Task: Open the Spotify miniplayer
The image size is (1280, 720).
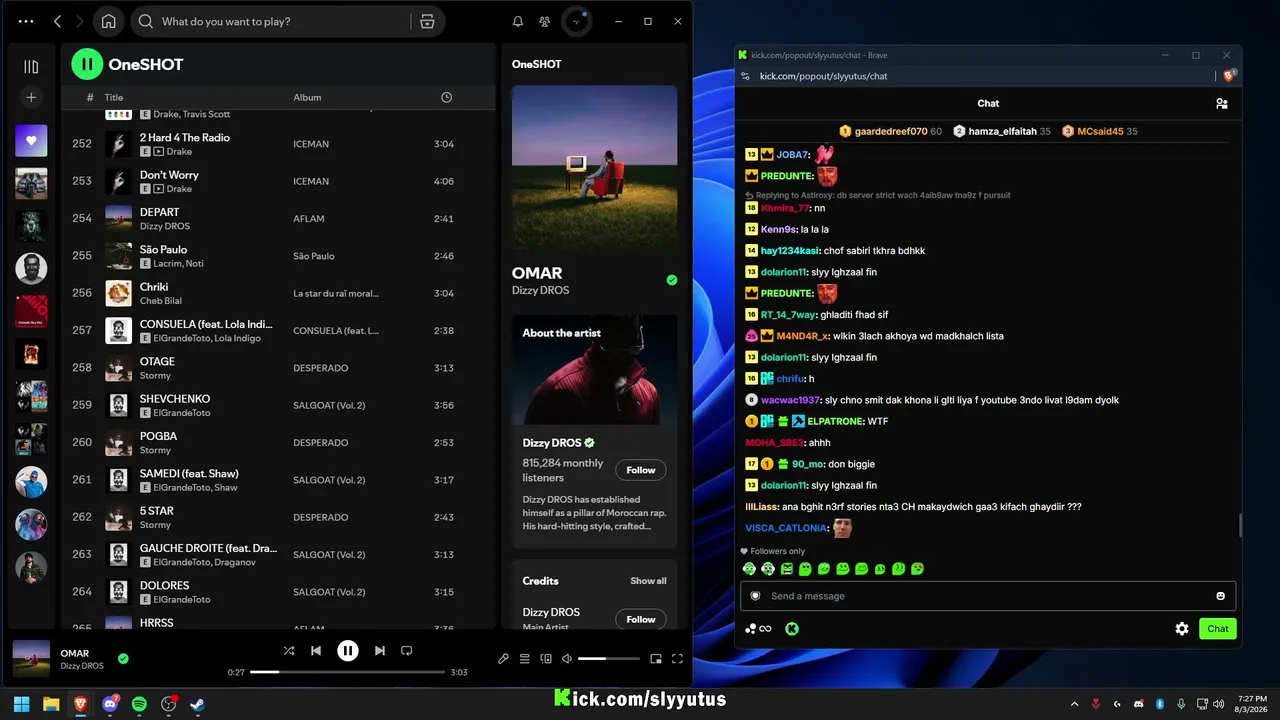Action: 656,659
